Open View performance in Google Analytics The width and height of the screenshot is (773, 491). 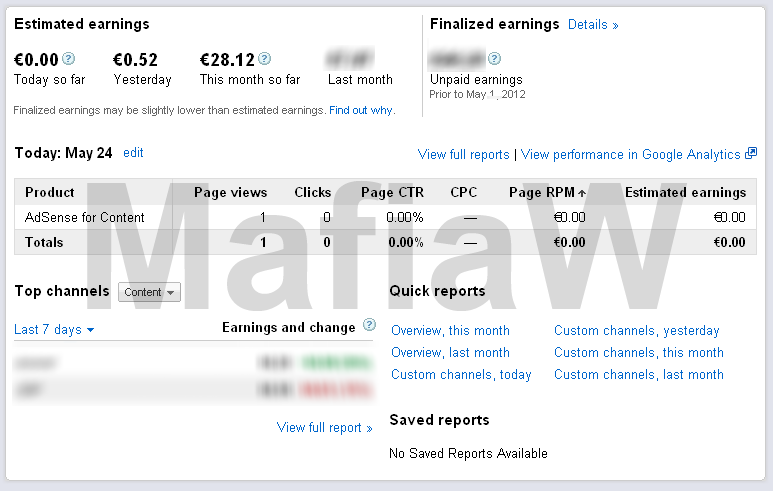pos(630,155)
